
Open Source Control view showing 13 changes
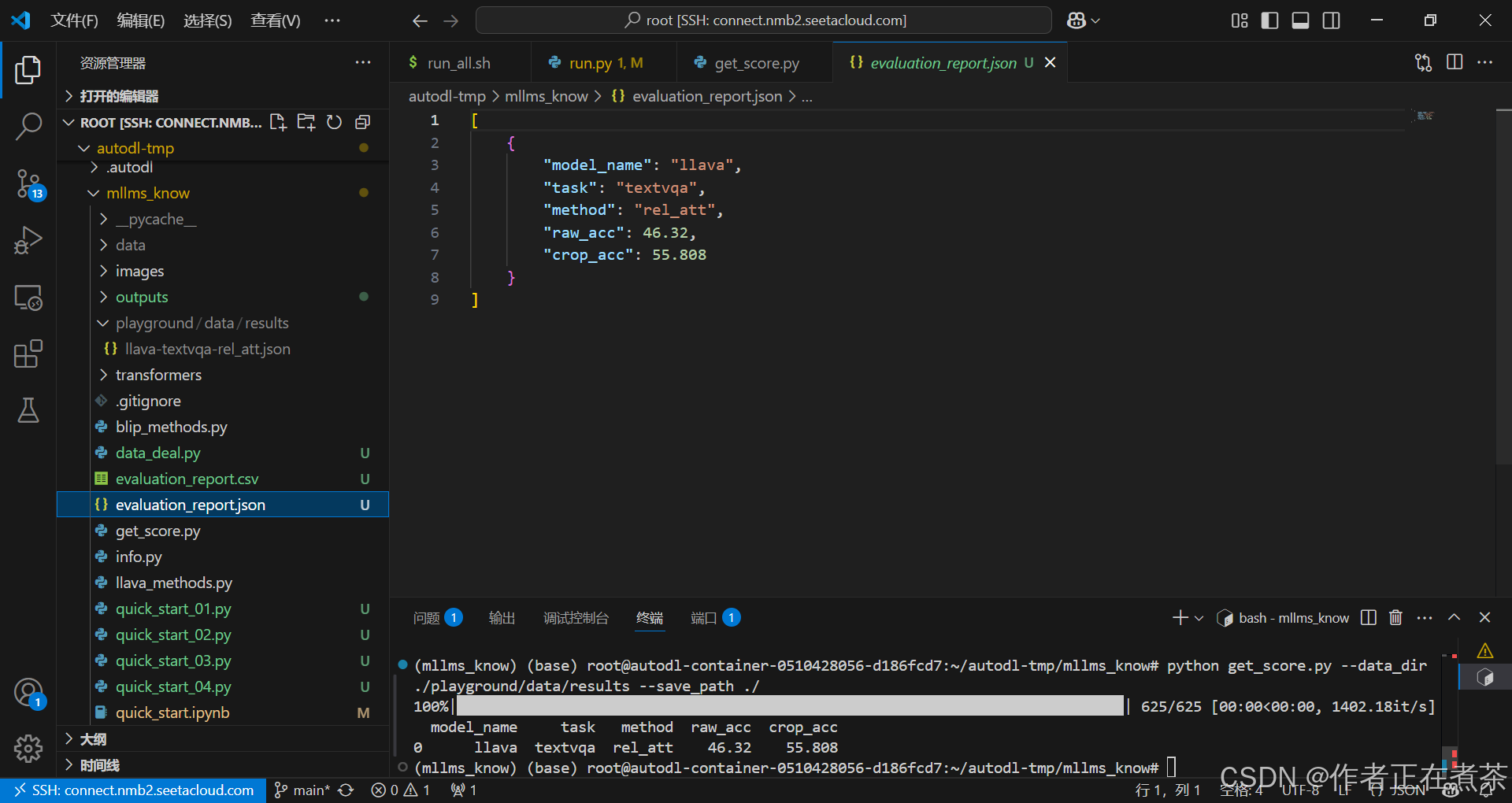click(x=28, y=183)
